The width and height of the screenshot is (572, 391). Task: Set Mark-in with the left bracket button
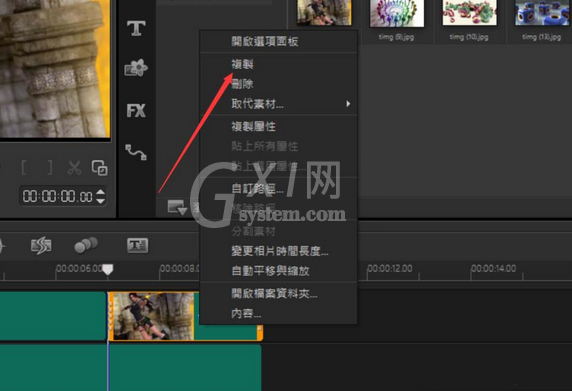pos(24,168)
